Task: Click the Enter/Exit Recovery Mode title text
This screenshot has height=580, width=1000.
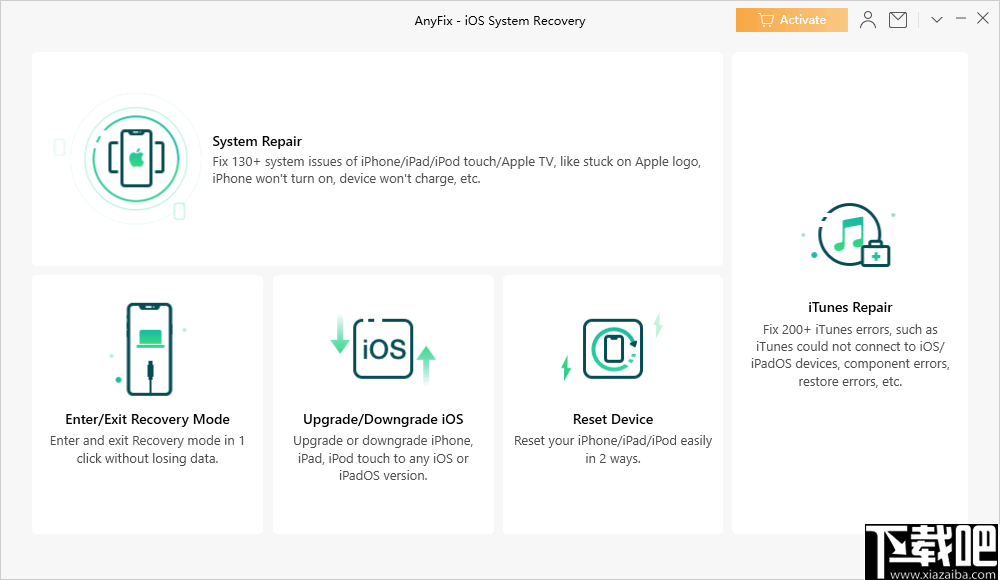Action: [147, 419]
